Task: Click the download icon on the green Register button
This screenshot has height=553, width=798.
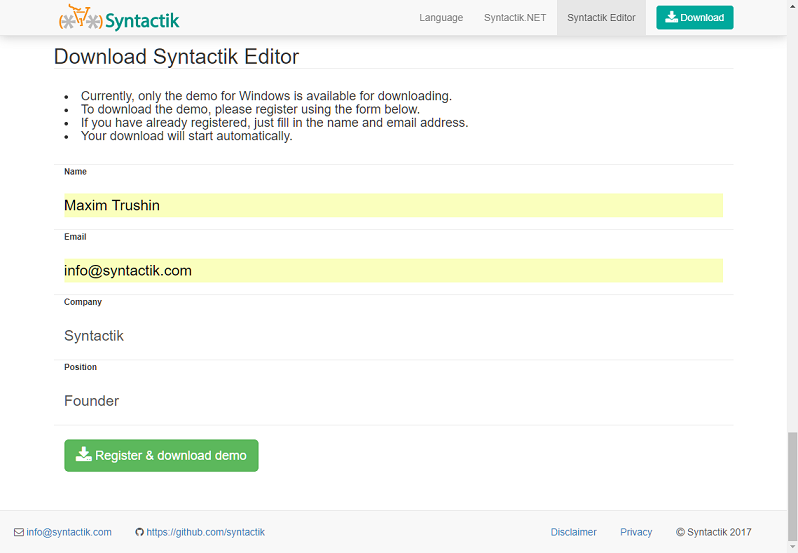Action: [x=83, y=455]
